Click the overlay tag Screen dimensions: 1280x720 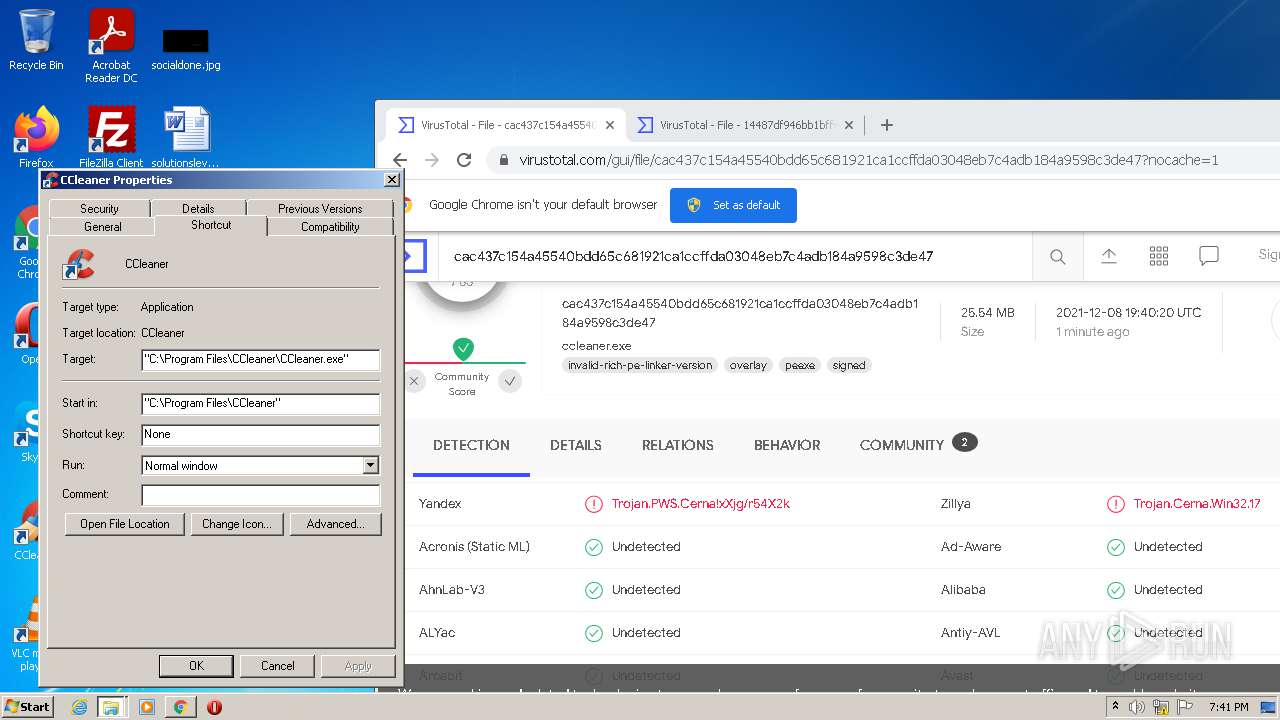coord(748,365)
